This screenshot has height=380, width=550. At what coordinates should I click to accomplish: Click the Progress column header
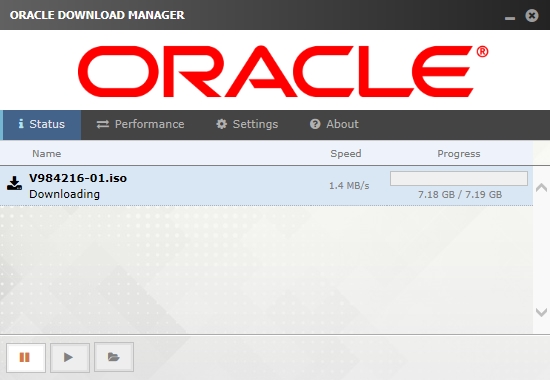(x=459, y=154)
